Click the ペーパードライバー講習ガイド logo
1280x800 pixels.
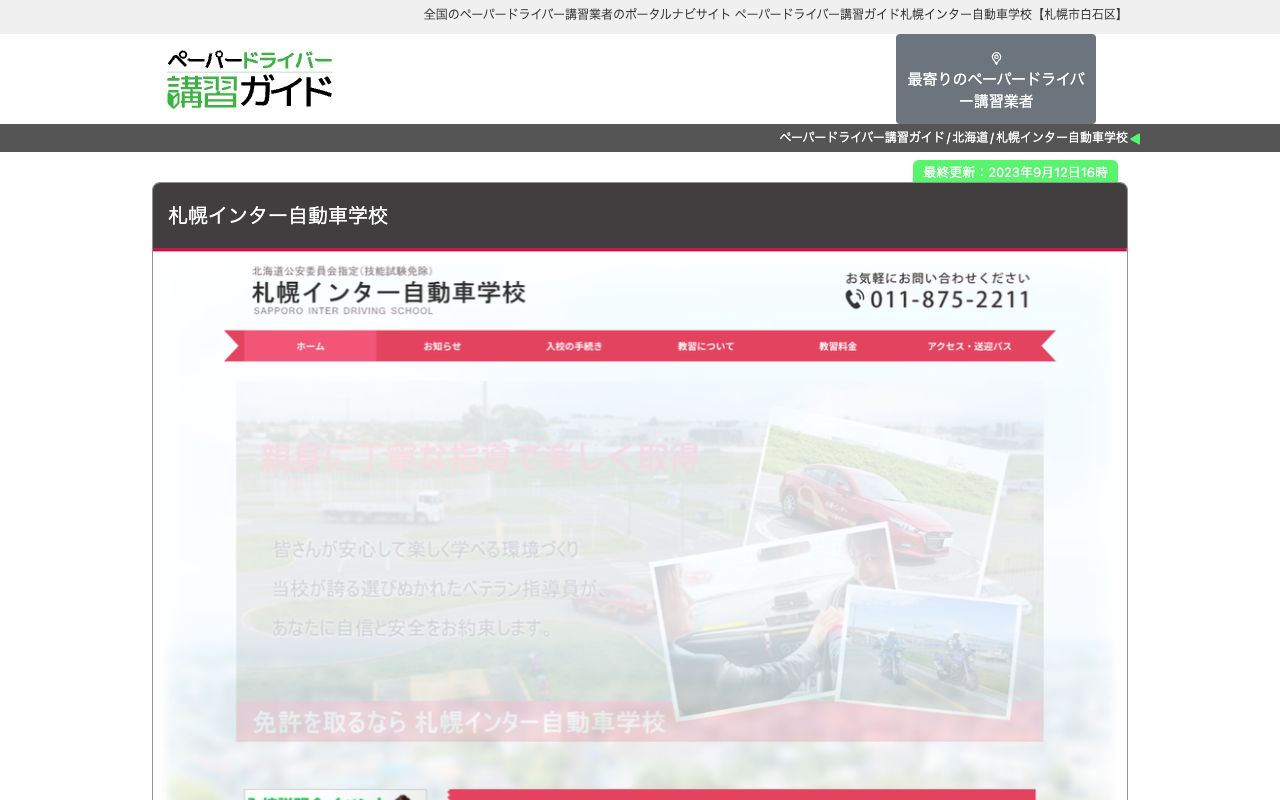(248, 79)
